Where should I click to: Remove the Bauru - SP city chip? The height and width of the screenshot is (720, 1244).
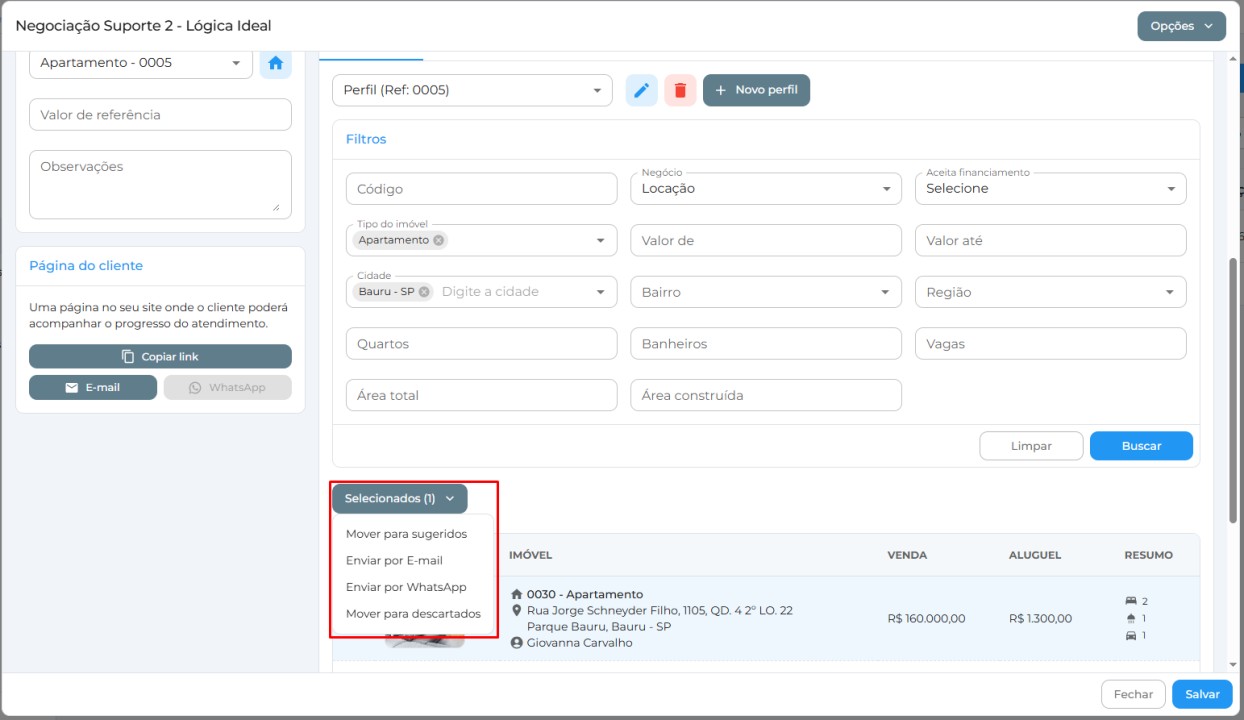(424, 292)
